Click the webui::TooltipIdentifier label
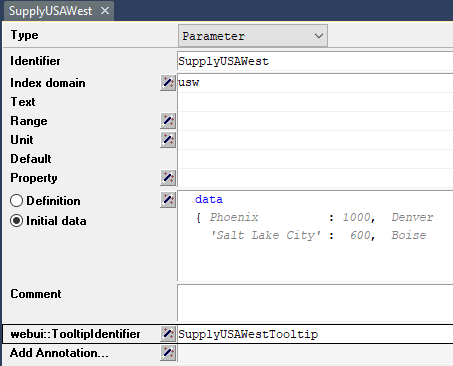The width and height of the screenshot is (453, 366). (75, 334)
